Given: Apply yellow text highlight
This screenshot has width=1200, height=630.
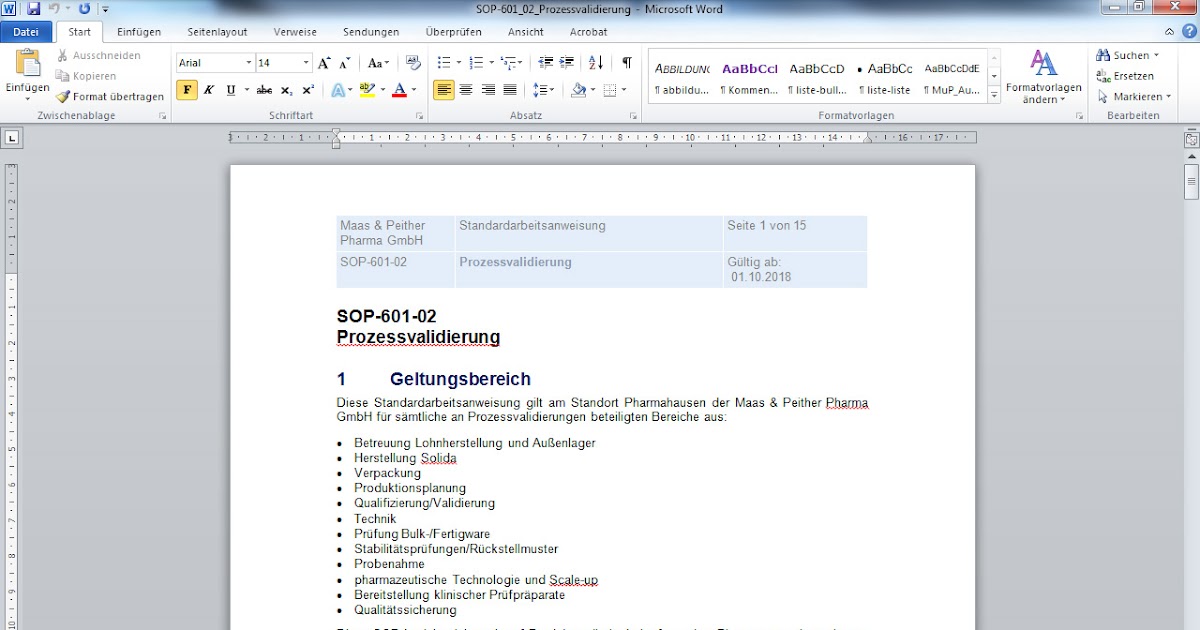Looking at the screenshot, I should [x=366, y=90].
